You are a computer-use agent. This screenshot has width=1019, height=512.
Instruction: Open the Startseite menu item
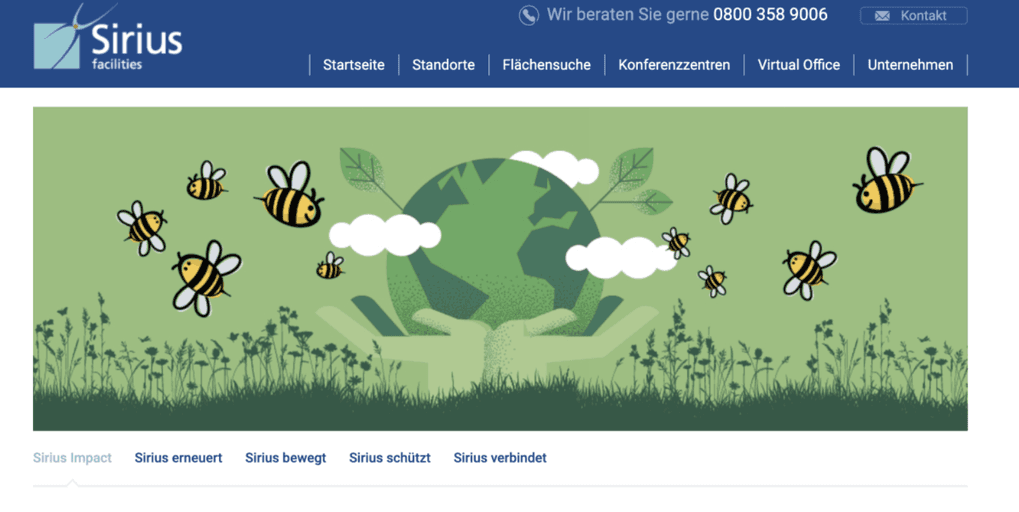click(354, 65)
